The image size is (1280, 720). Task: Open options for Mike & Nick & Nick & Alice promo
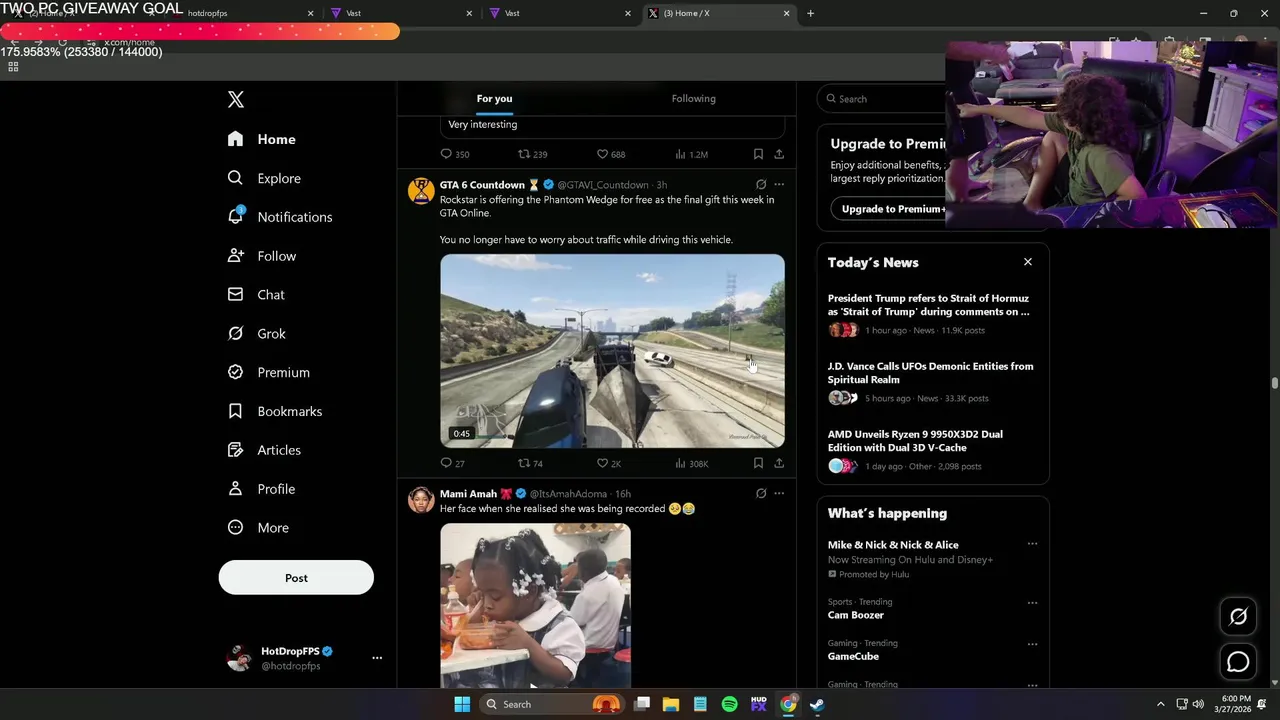point(1032,545)
